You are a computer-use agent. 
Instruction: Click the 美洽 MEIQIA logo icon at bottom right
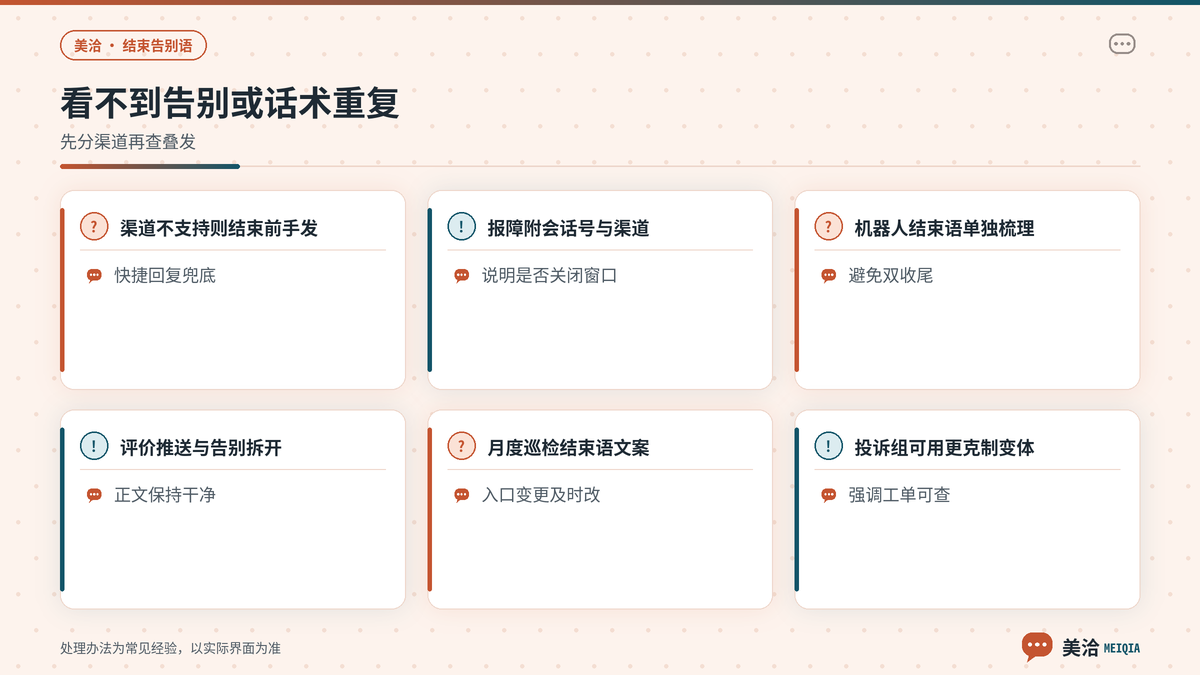click(1037, 646)
